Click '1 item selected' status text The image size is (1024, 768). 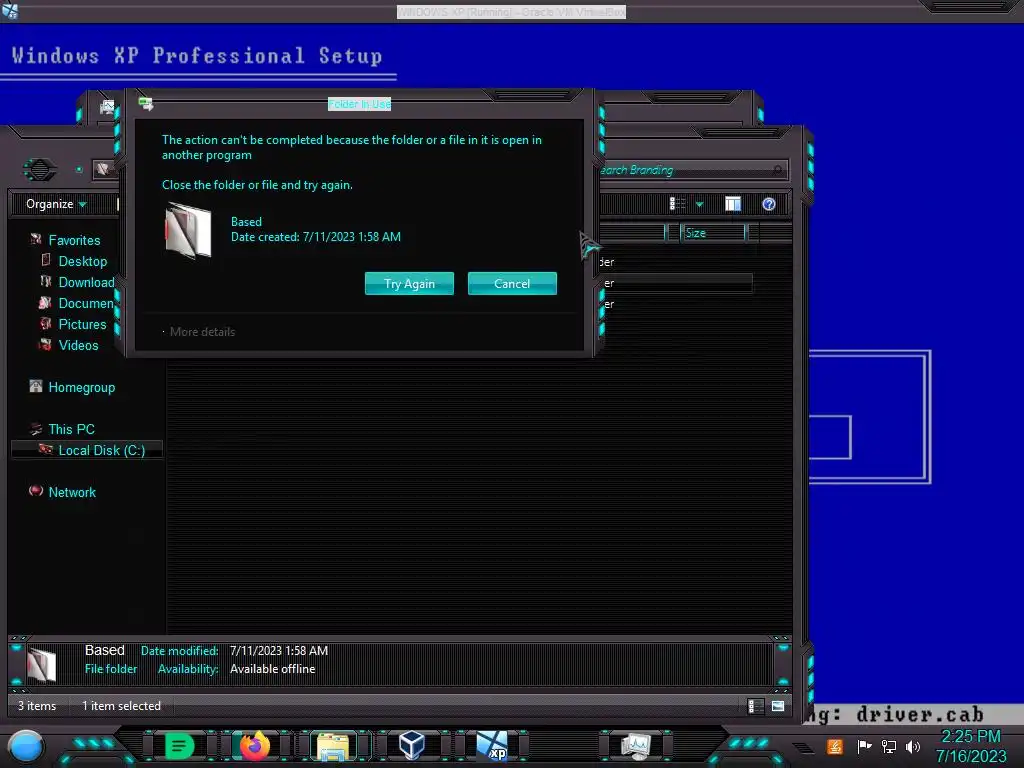click(x=121, y=706)
